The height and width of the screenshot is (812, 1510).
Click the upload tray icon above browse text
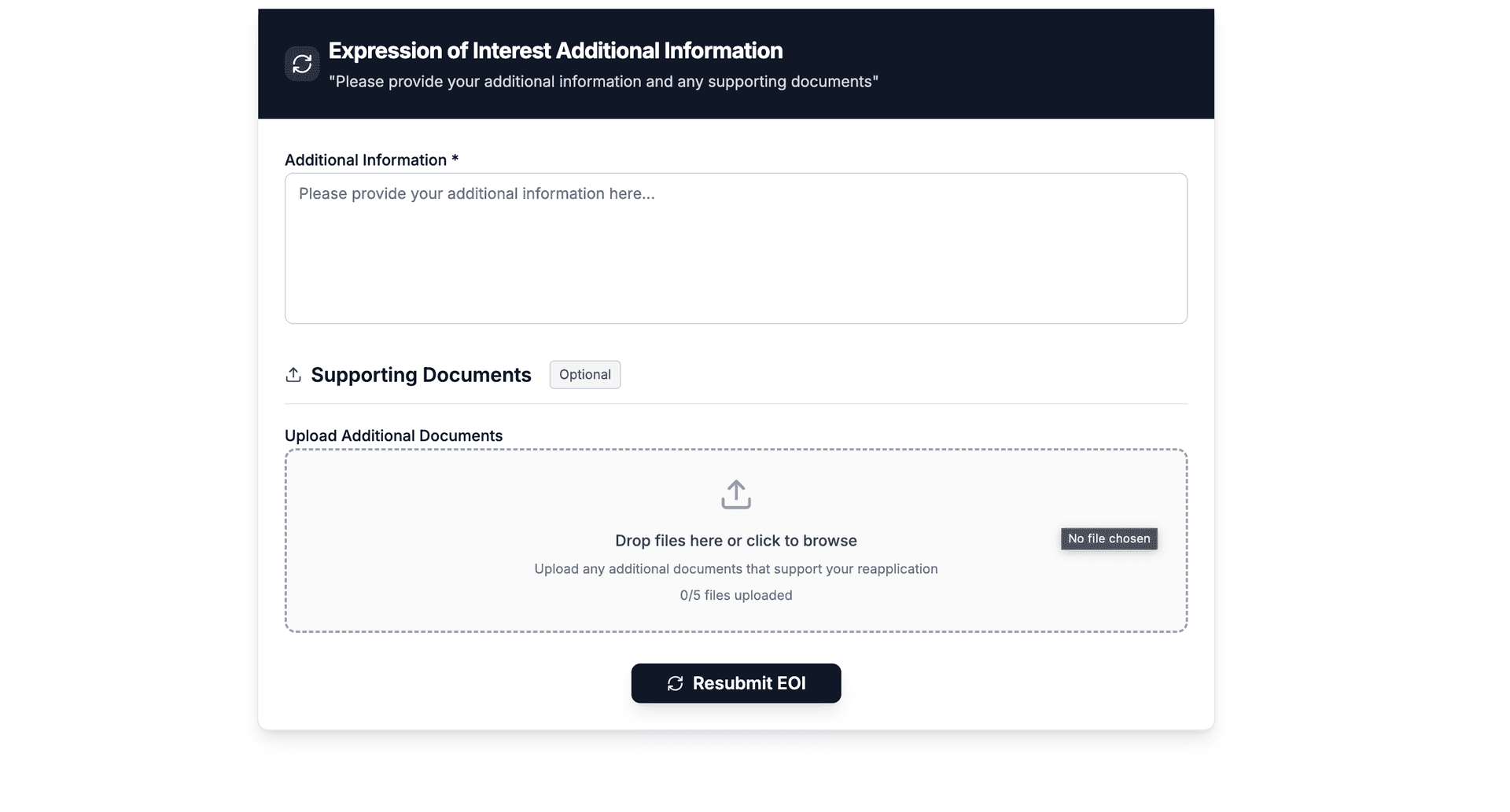(735, 494)
